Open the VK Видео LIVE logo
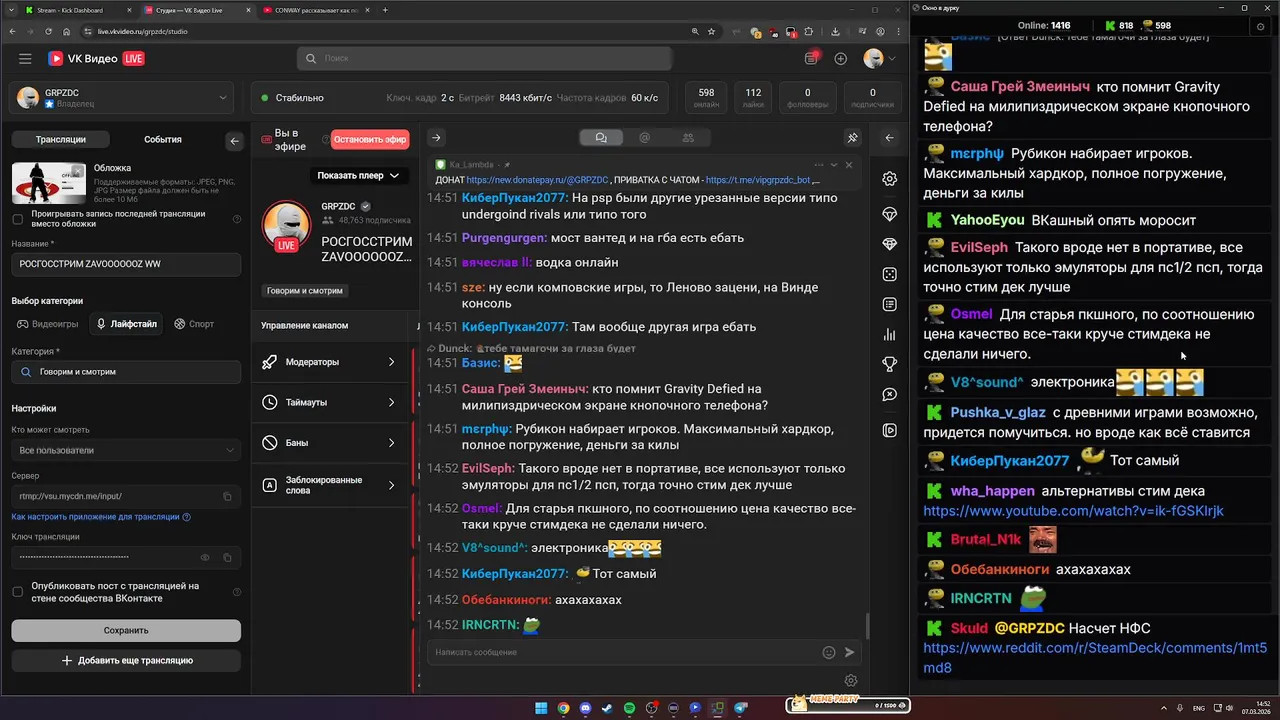The image size is (1280, 720). click(97, 59)
